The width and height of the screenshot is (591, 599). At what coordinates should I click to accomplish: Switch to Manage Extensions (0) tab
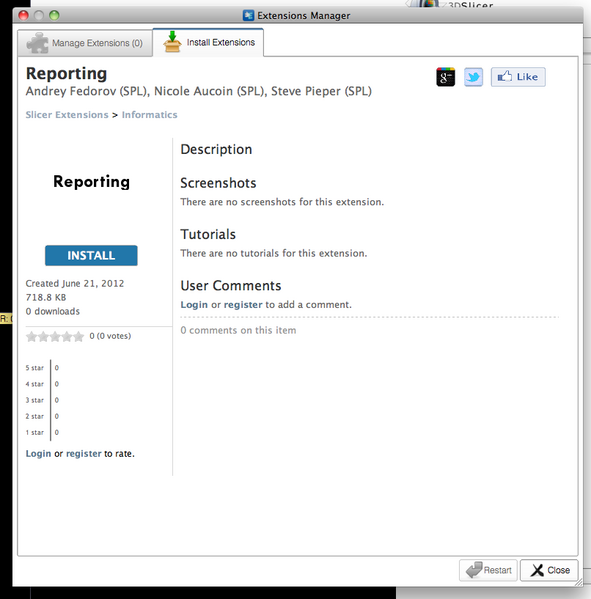[x=85, y=43]
